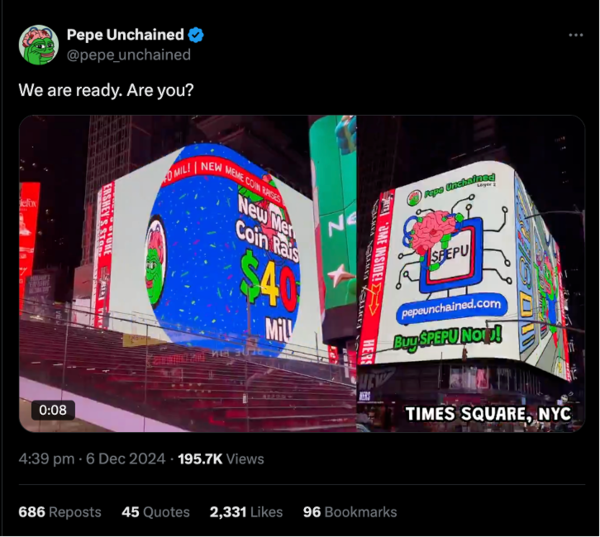Open the Pepe Unchained display name

(126, 35)
